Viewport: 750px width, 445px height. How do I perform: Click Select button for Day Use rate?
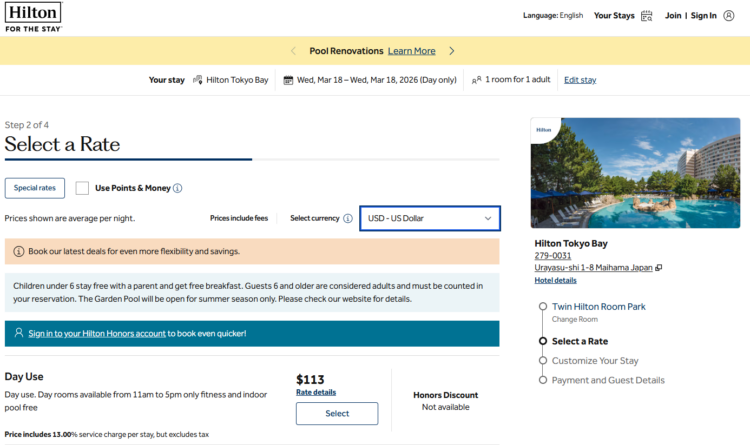click(337, 414)
